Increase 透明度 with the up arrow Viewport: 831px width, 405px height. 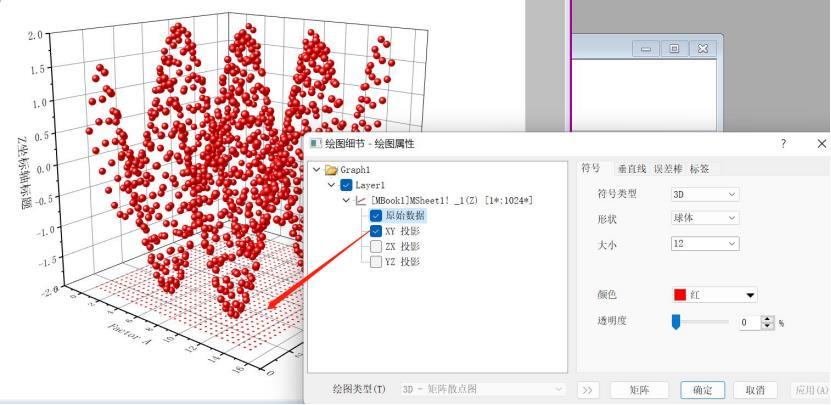pos(767,319)
